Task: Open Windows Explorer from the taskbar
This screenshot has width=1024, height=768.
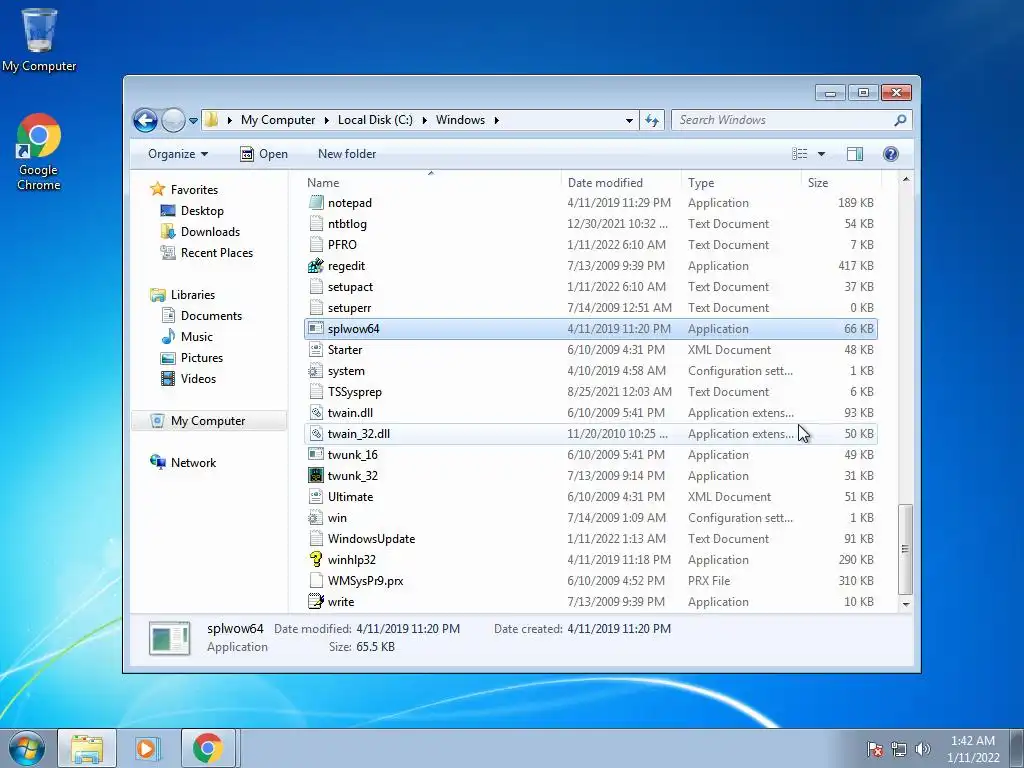Action: tap(87, 748)
